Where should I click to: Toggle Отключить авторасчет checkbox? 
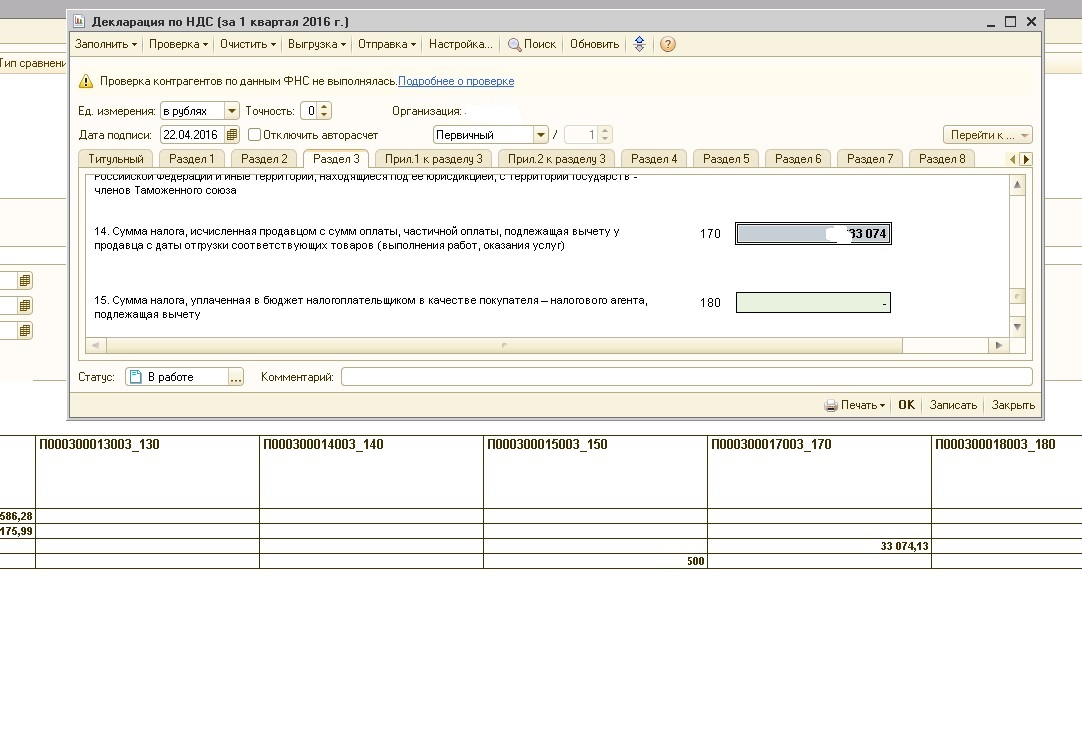pyautogui.click(x=255, y=135)
